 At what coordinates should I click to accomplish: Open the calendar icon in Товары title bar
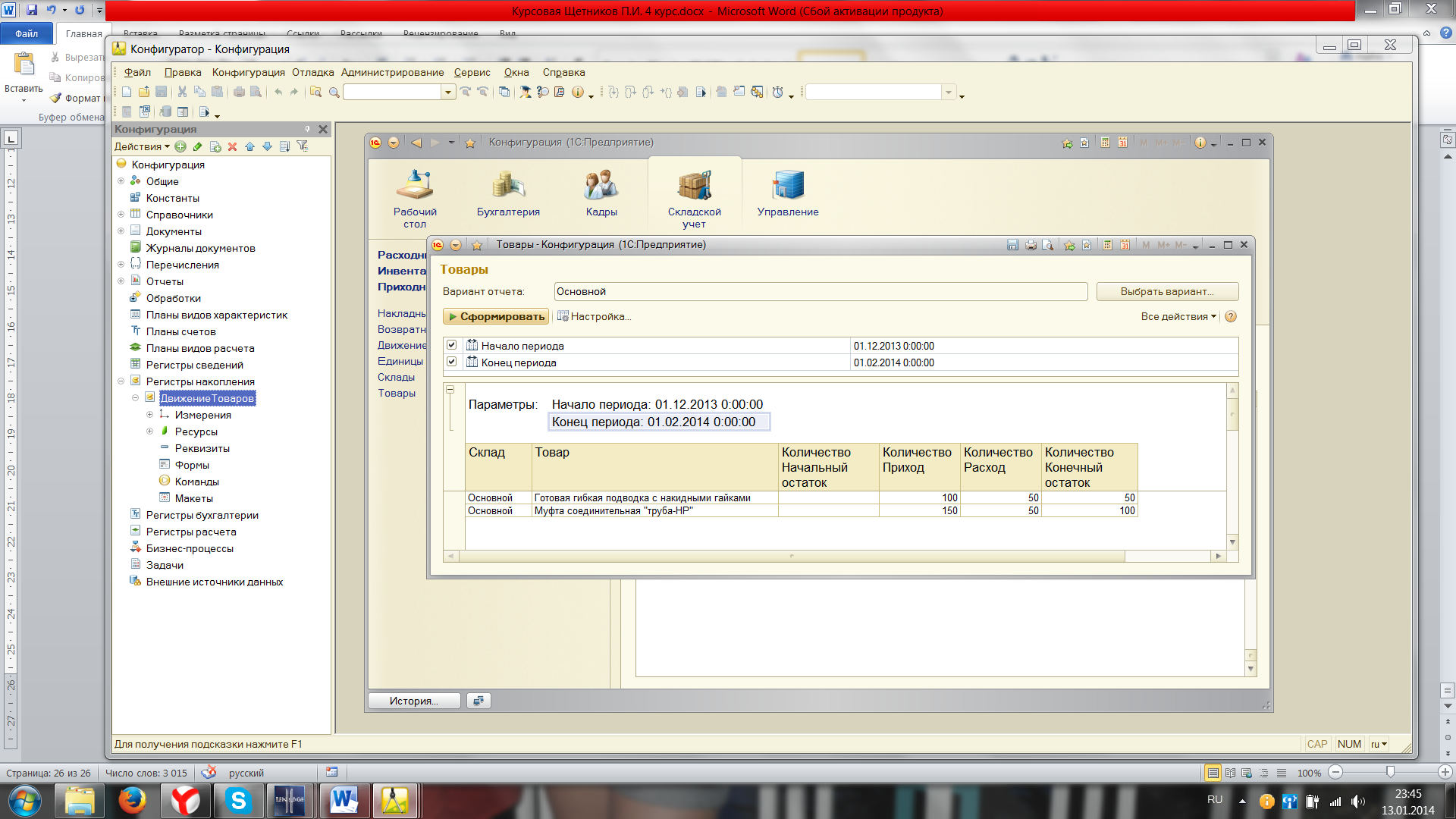point(1125,245)
